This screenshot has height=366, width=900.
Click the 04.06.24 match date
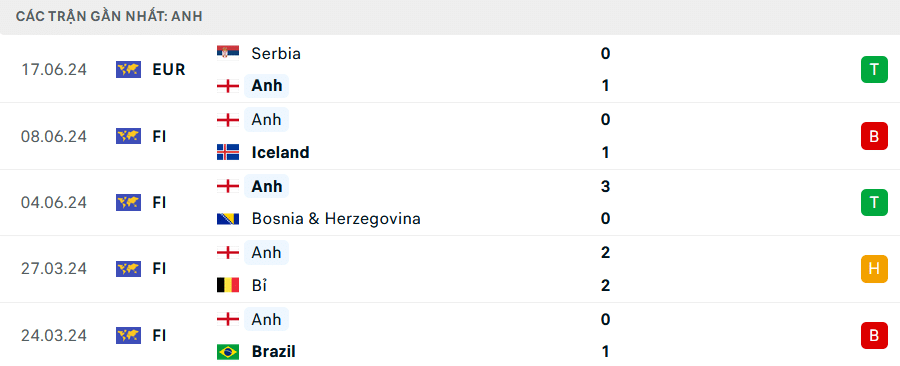[x=54, y=203]
